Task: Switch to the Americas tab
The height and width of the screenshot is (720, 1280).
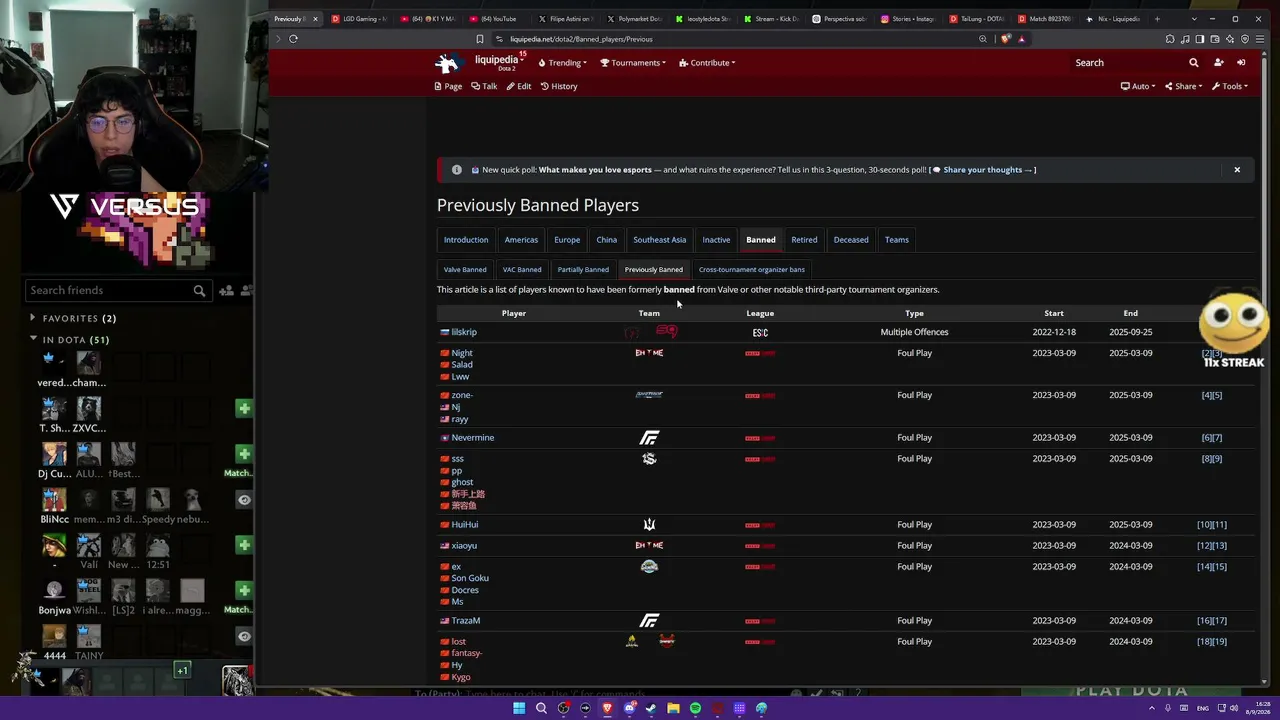Action: (521, 240)
